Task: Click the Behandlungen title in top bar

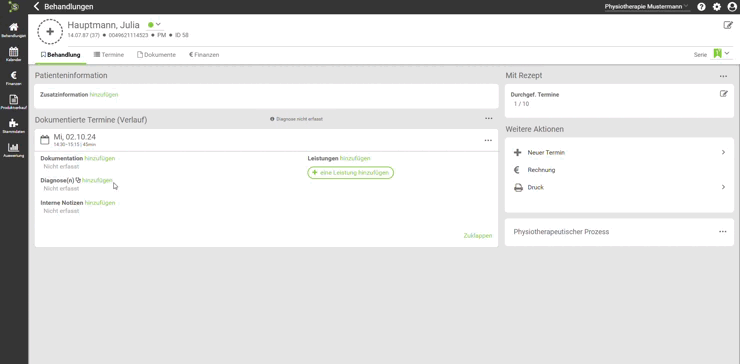Action: coord(69,7)
